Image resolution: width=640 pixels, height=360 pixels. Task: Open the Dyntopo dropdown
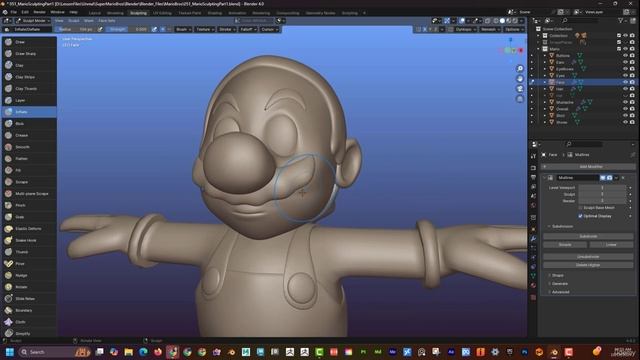pyautogui.click(x=465, y=29)
